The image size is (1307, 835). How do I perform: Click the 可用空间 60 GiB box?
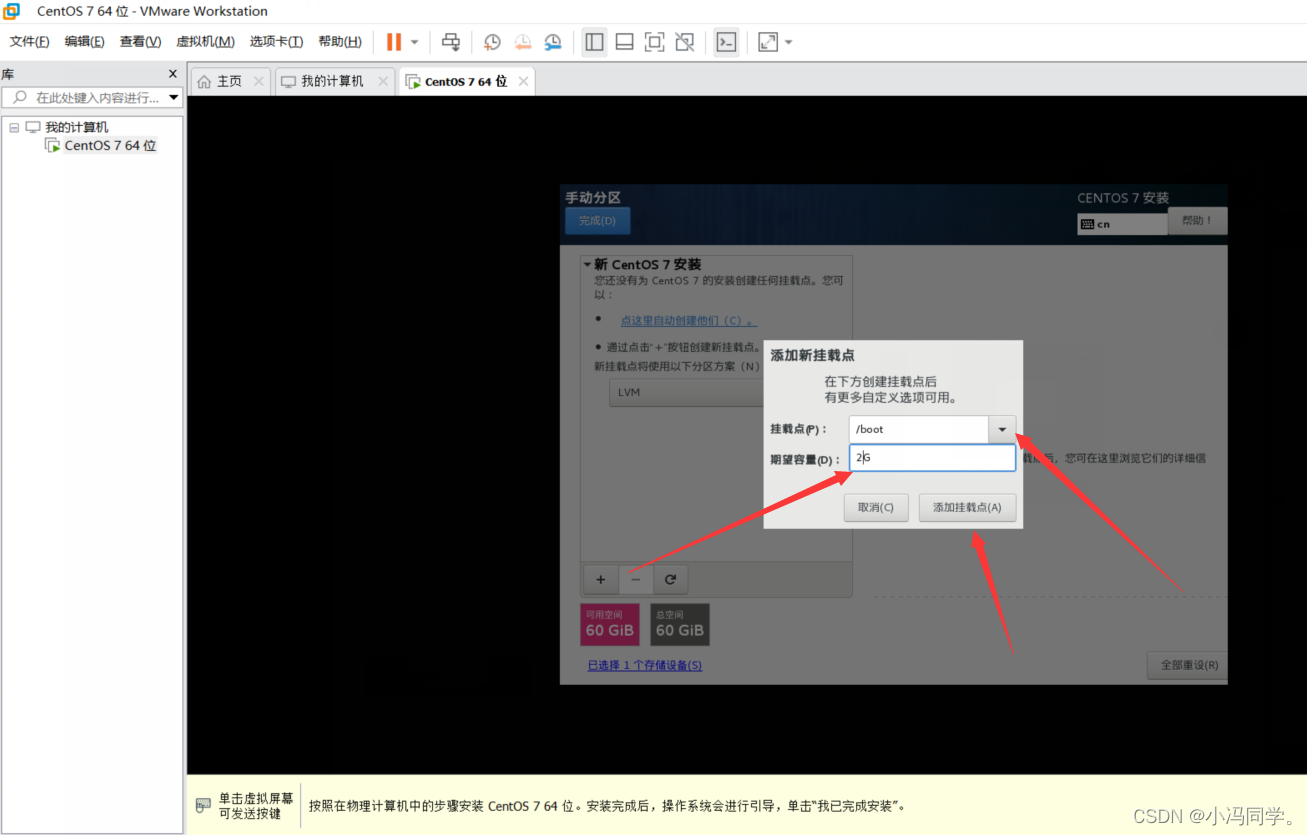click(x=610, y=624)
